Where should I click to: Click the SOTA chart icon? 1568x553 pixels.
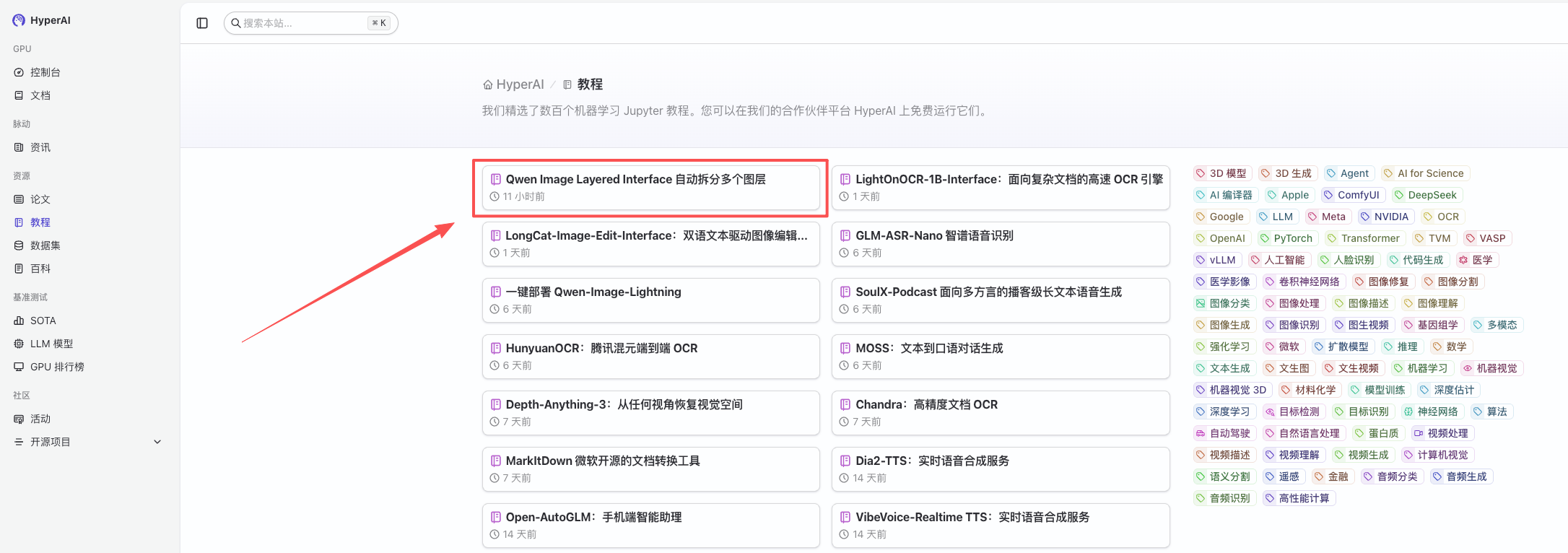[x=19, y=321]
